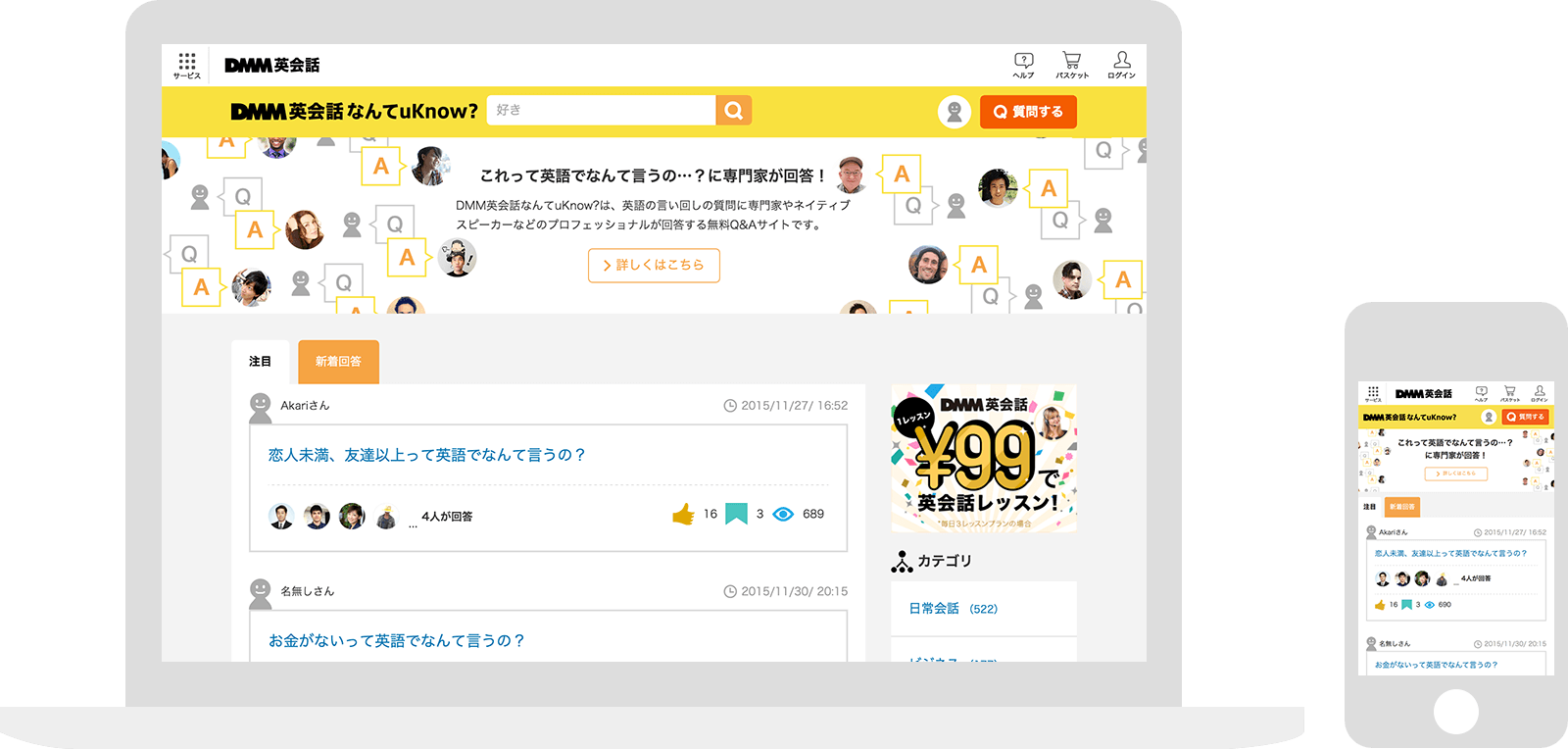Open the お金がないって question on the phone screen
1568x749 pixels.
point(1436,665)
